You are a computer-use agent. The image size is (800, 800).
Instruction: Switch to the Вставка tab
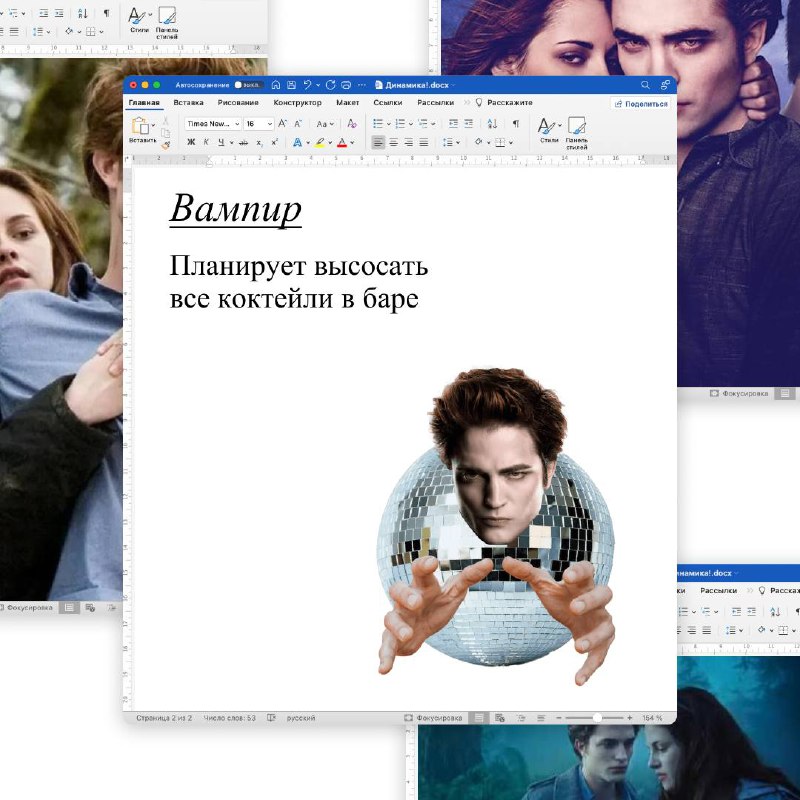pyautogui.click(x=188, y=103)
